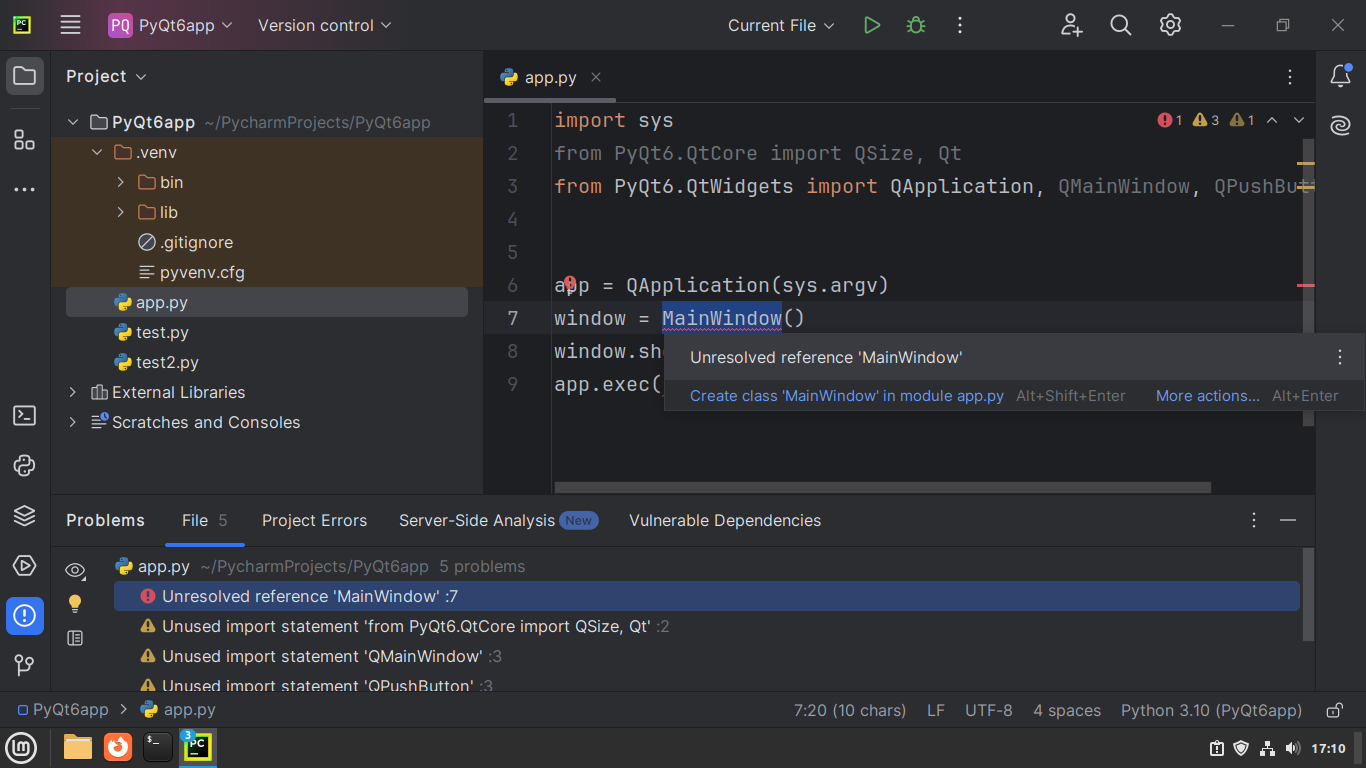Run the current file
Screen dimensions: 1366x768
pyautogui.click(x=872, y=25)
